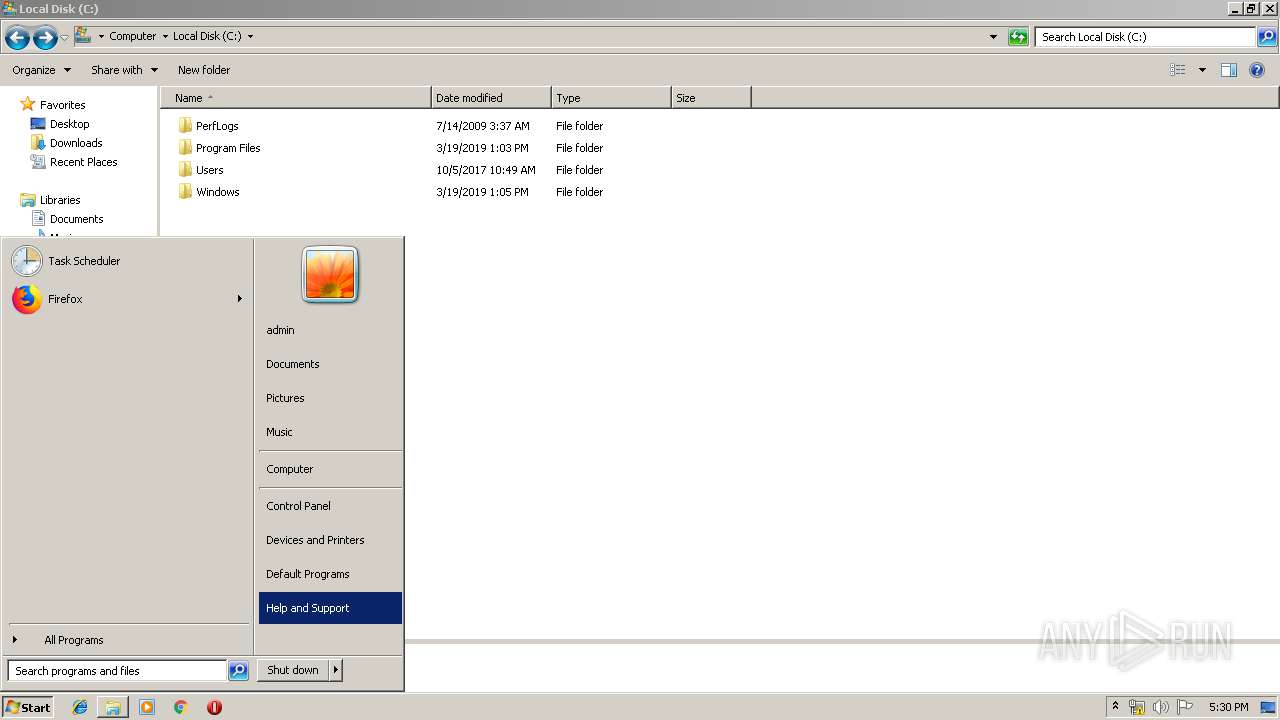Image resolution: width=1280 pixels, height=720 pixels.
Task: Sort by Size column header
Action: pyautogui.click(x=711, y=98)
